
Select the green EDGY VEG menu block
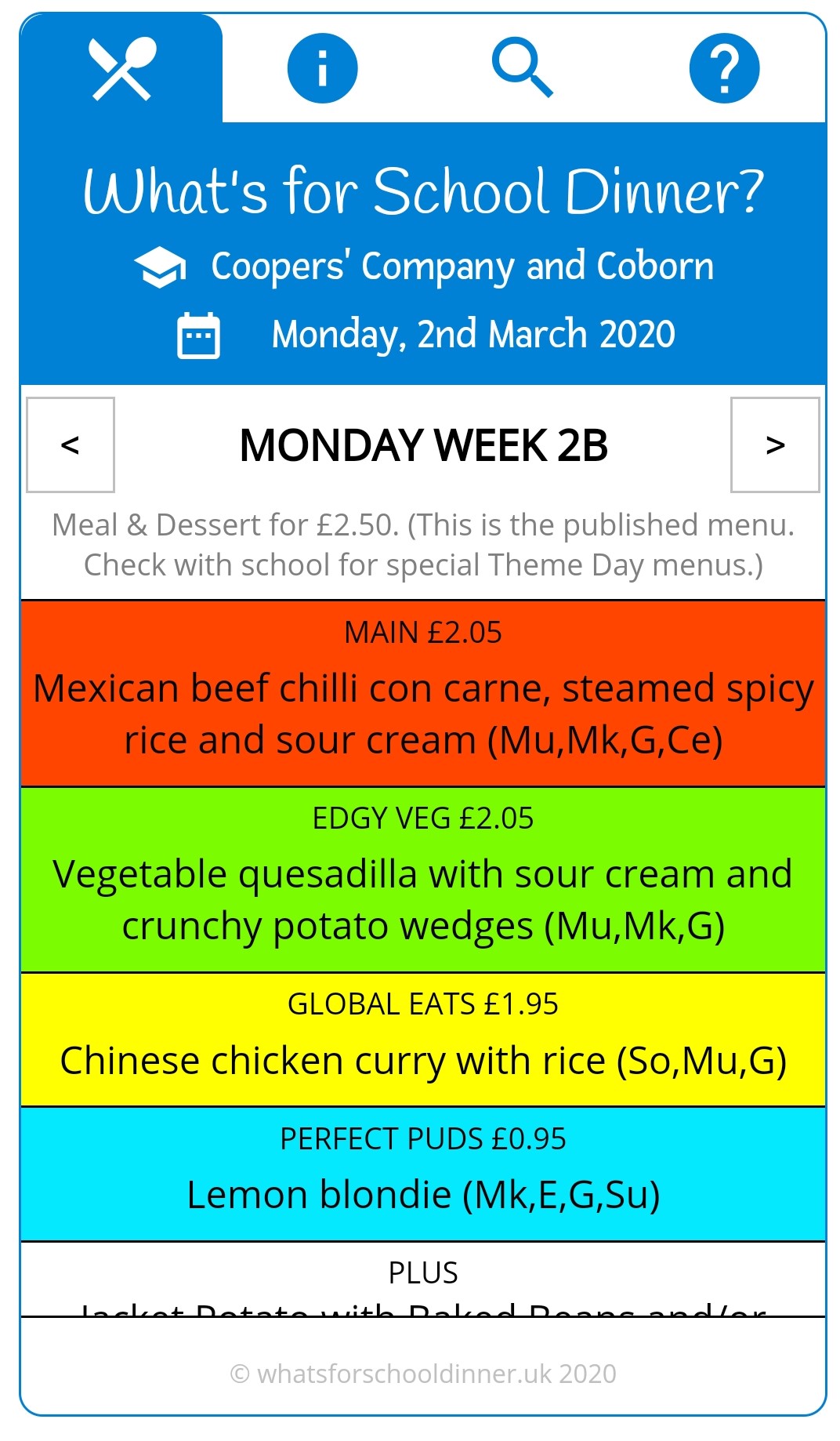[423, 879]
